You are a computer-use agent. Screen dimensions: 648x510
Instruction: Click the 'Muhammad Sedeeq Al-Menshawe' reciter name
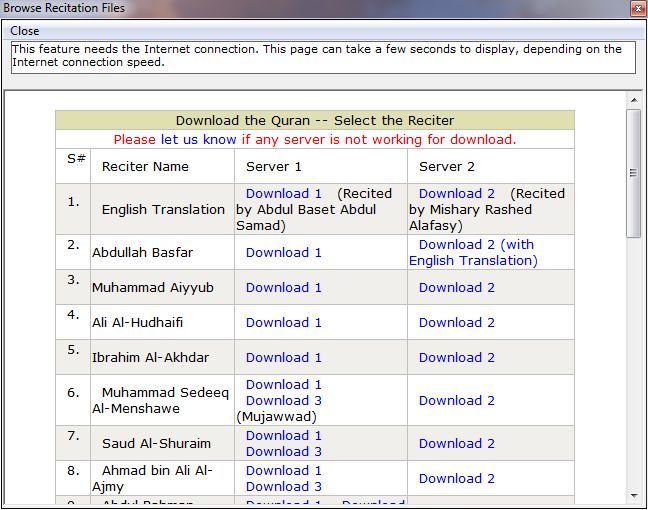[160, 400]
